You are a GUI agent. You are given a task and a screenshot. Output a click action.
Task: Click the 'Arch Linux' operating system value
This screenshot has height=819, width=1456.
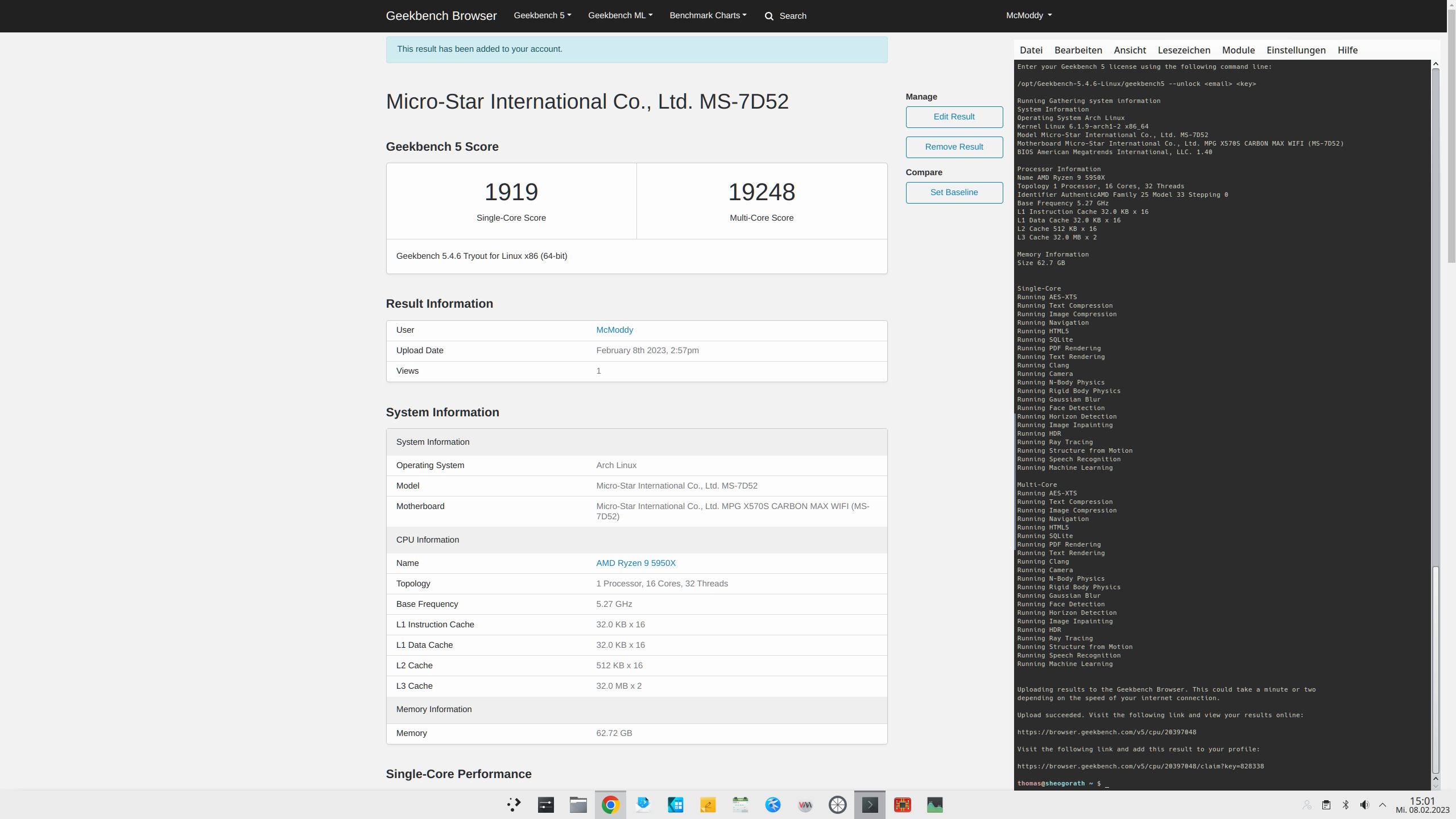pos(616,465)
